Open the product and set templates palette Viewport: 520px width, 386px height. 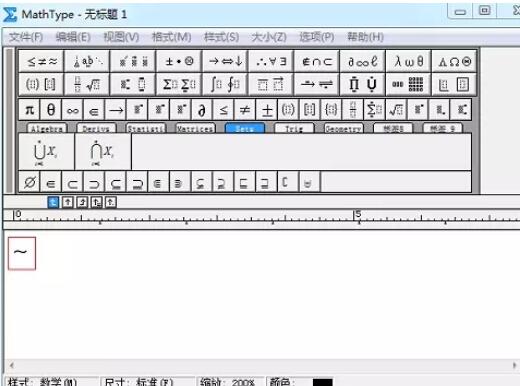point(363,84)
